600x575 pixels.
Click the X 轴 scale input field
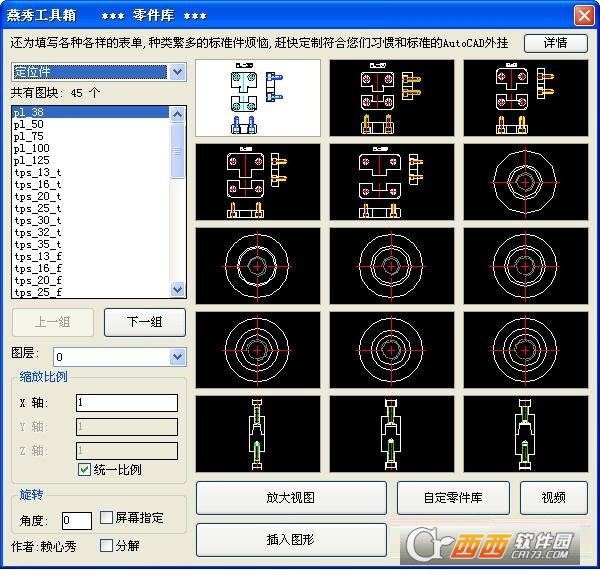[x=127, y=403]
